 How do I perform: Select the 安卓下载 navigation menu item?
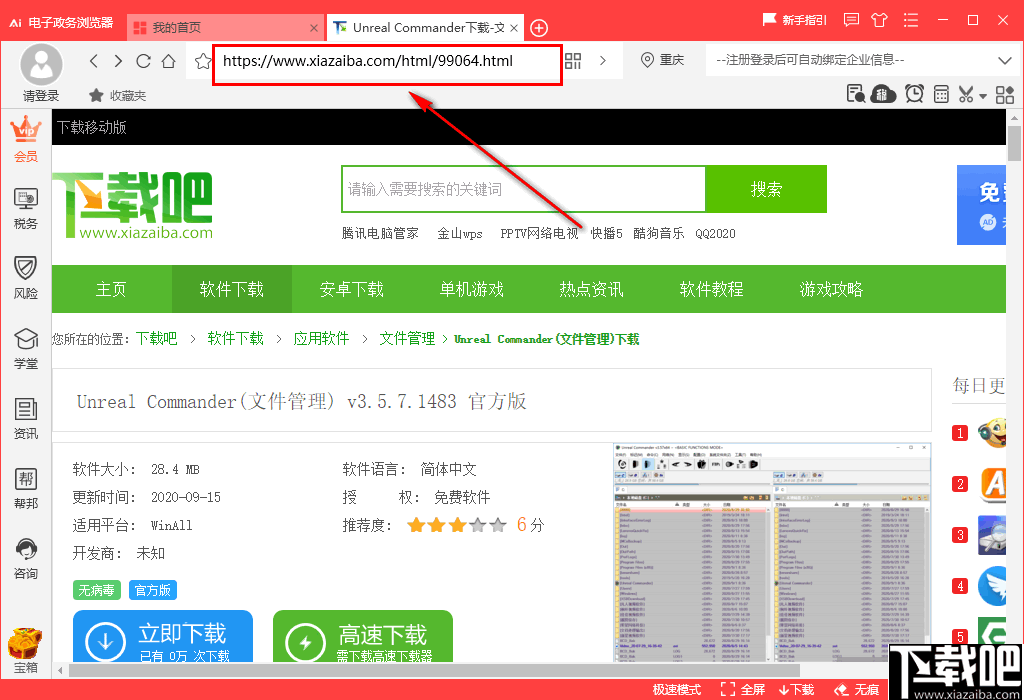[x=351, y=289]
